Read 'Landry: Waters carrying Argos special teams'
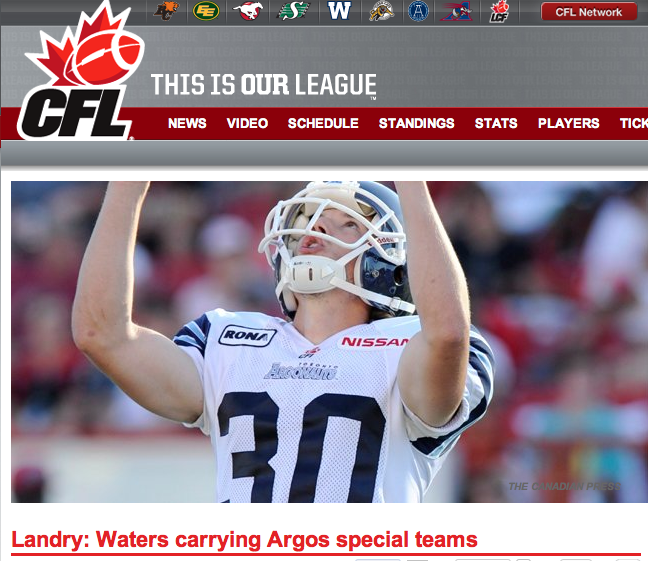648x561 pixels. [x=244, y=540]
